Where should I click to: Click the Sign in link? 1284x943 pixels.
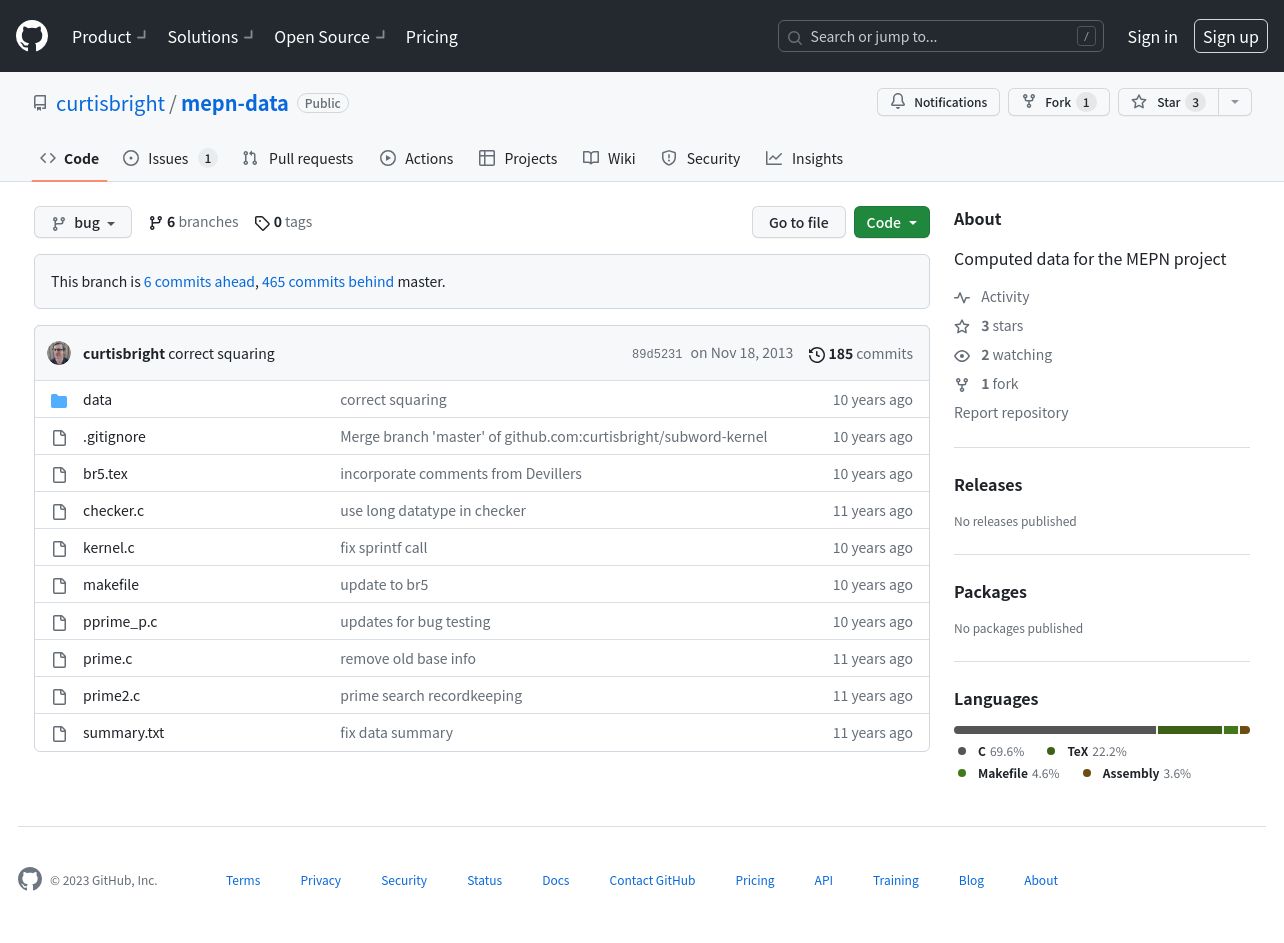tap(1152, 36)
